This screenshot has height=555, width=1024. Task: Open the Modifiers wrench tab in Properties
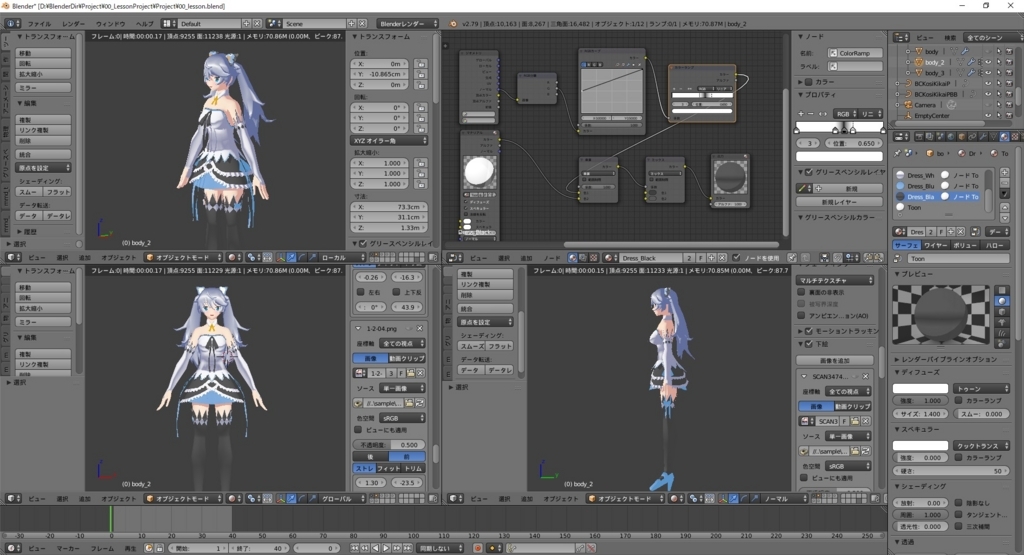983,136
